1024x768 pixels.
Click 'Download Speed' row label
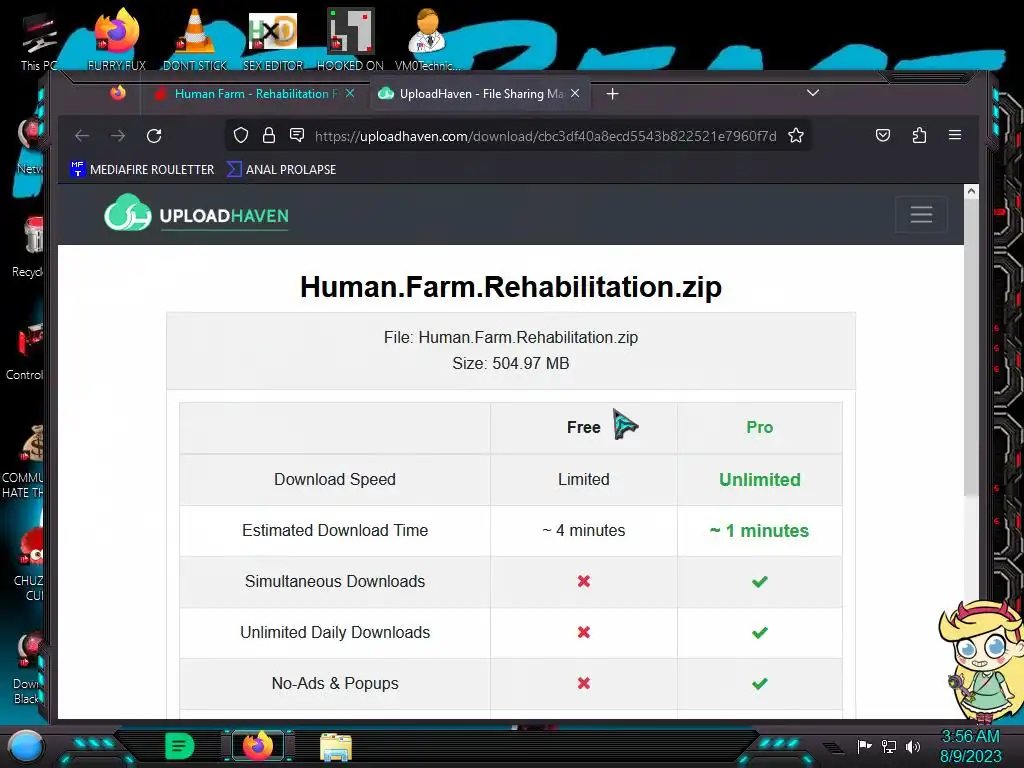click(x=335, y=479)
